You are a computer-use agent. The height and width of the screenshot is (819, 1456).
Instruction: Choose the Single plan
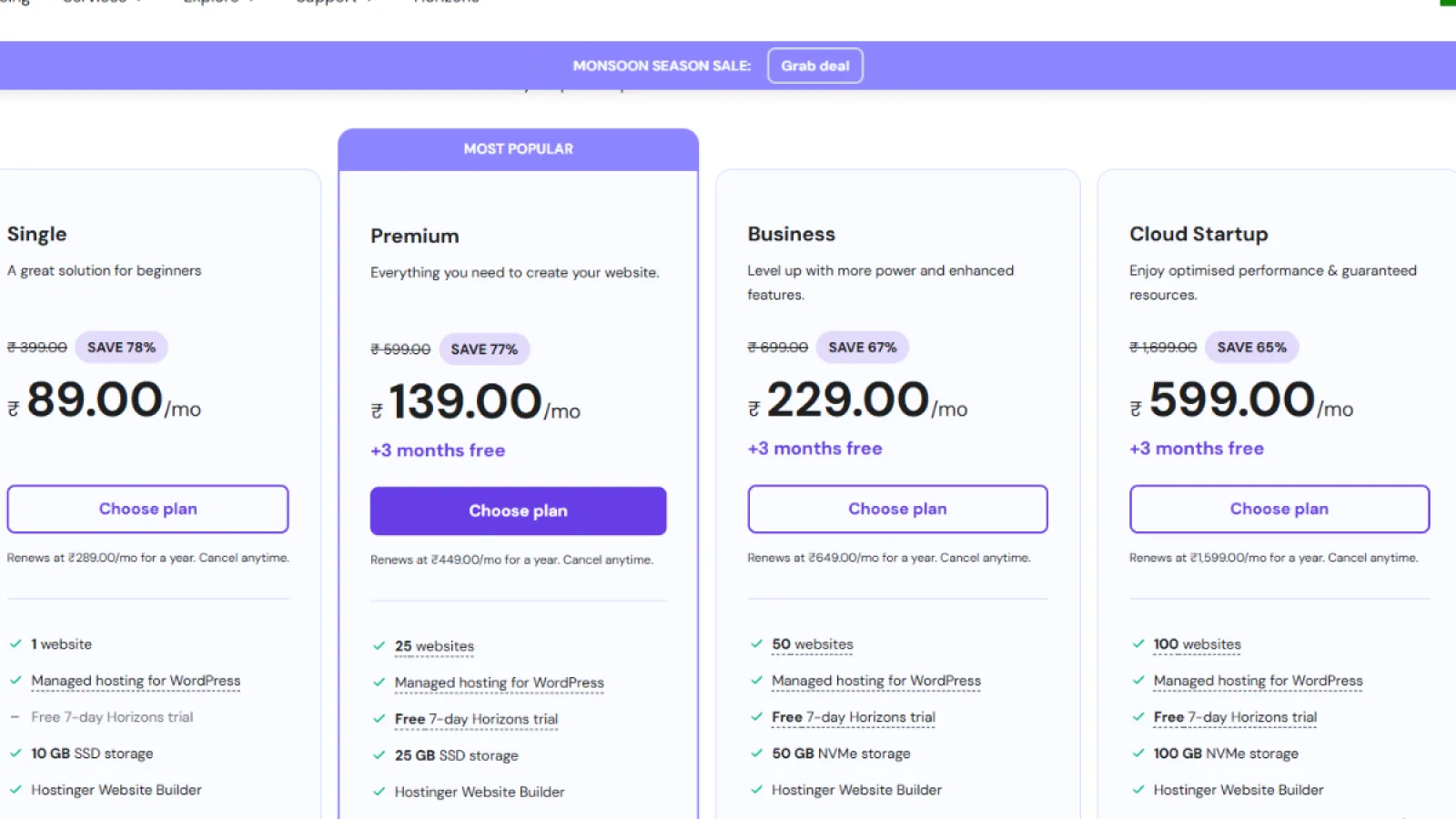pos(147,509)
